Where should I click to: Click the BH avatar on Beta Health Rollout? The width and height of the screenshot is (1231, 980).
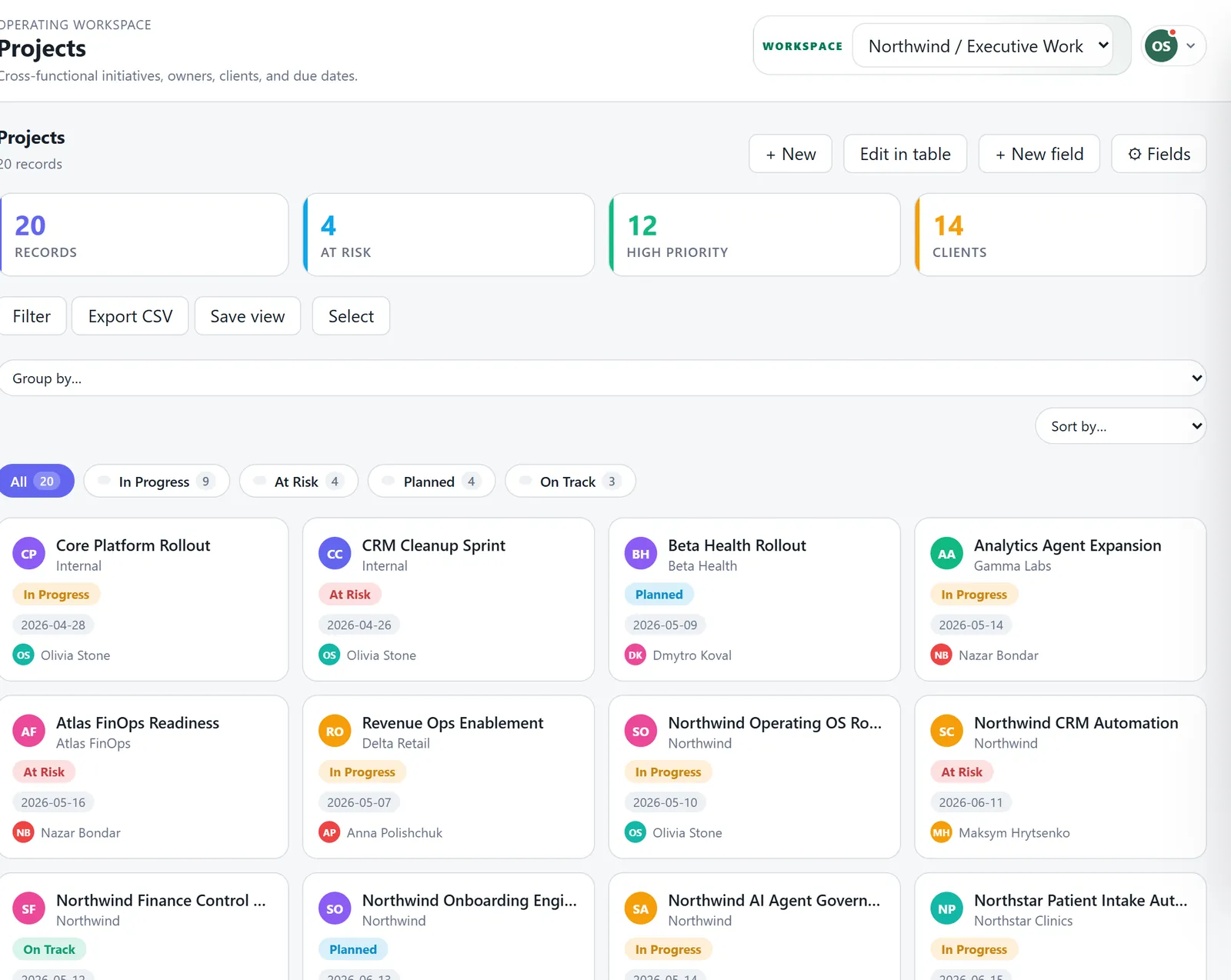click(x=641, y=554)
